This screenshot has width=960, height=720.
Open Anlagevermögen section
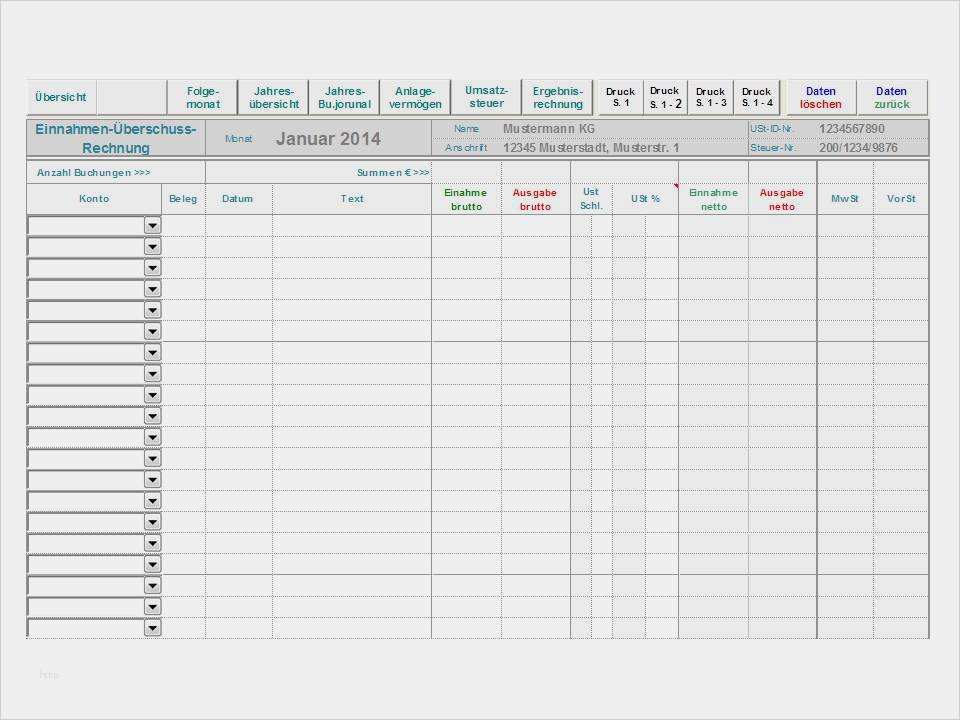415,98
